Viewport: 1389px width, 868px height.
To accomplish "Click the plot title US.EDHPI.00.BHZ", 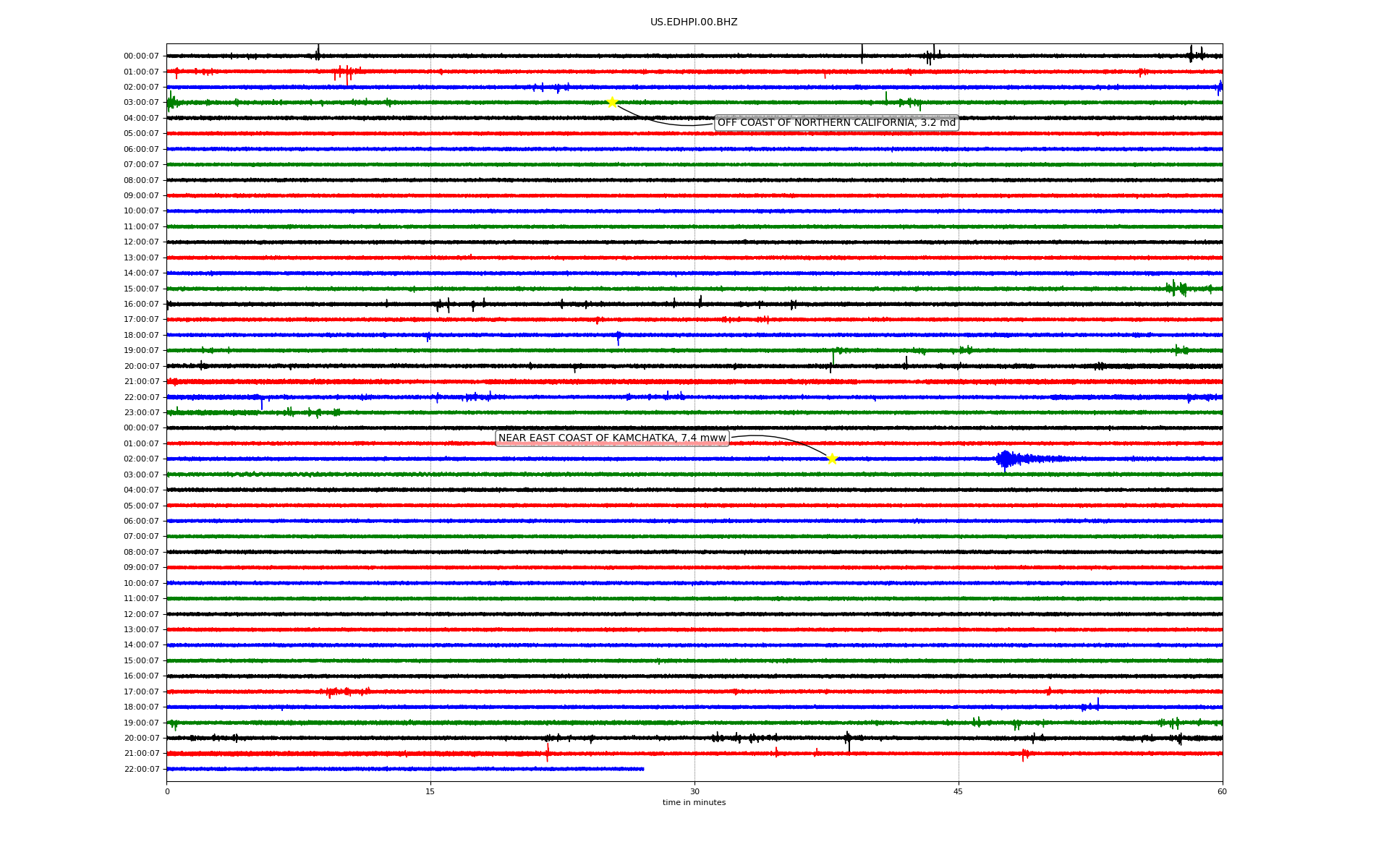I will pyautogui.click(x=694, y=22).
